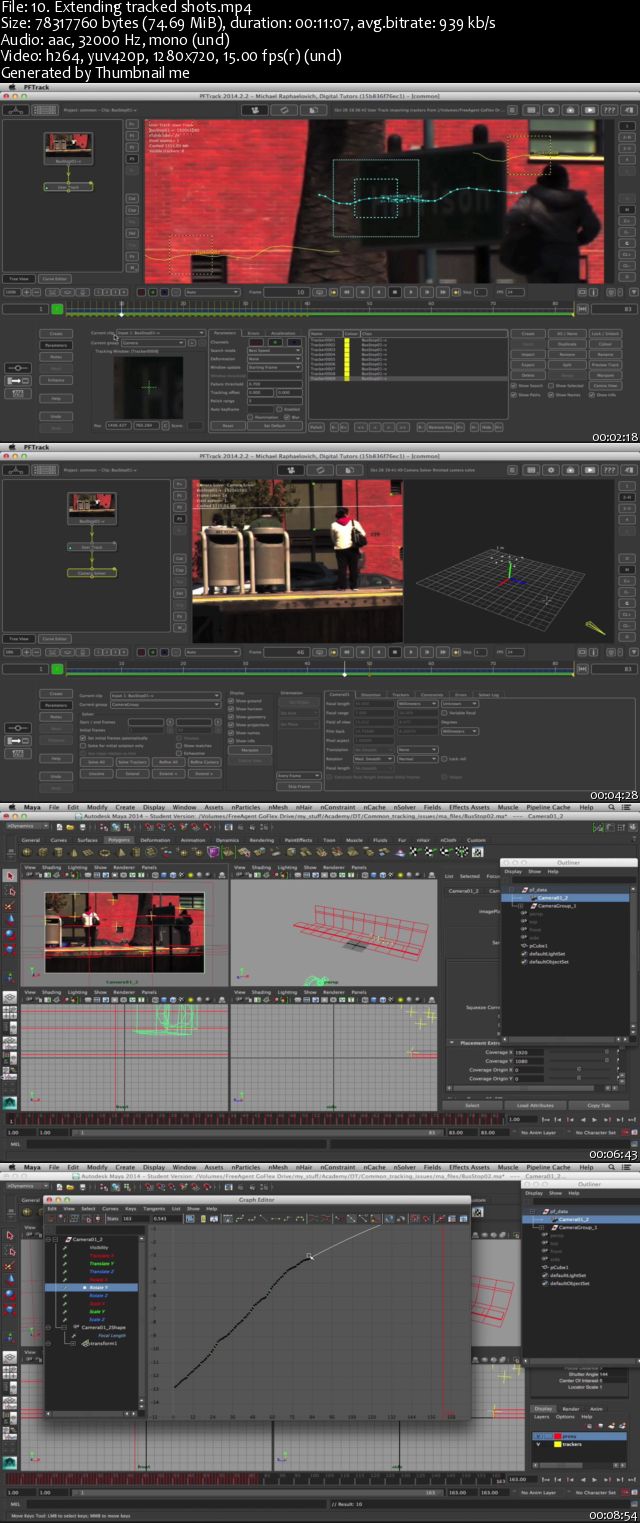This screenshot has height=1523, width=640.
Task: Open Window update Starting Frame dropdown, 02:18
Action: click(275, 367)
